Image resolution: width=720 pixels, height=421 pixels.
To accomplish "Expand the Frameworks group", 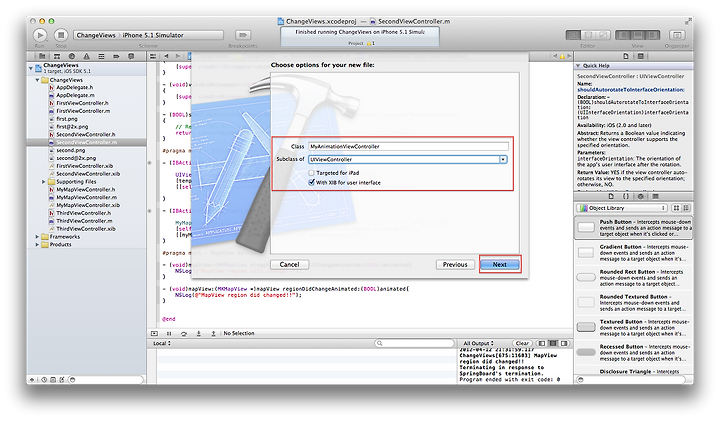I will click(38, 237).
